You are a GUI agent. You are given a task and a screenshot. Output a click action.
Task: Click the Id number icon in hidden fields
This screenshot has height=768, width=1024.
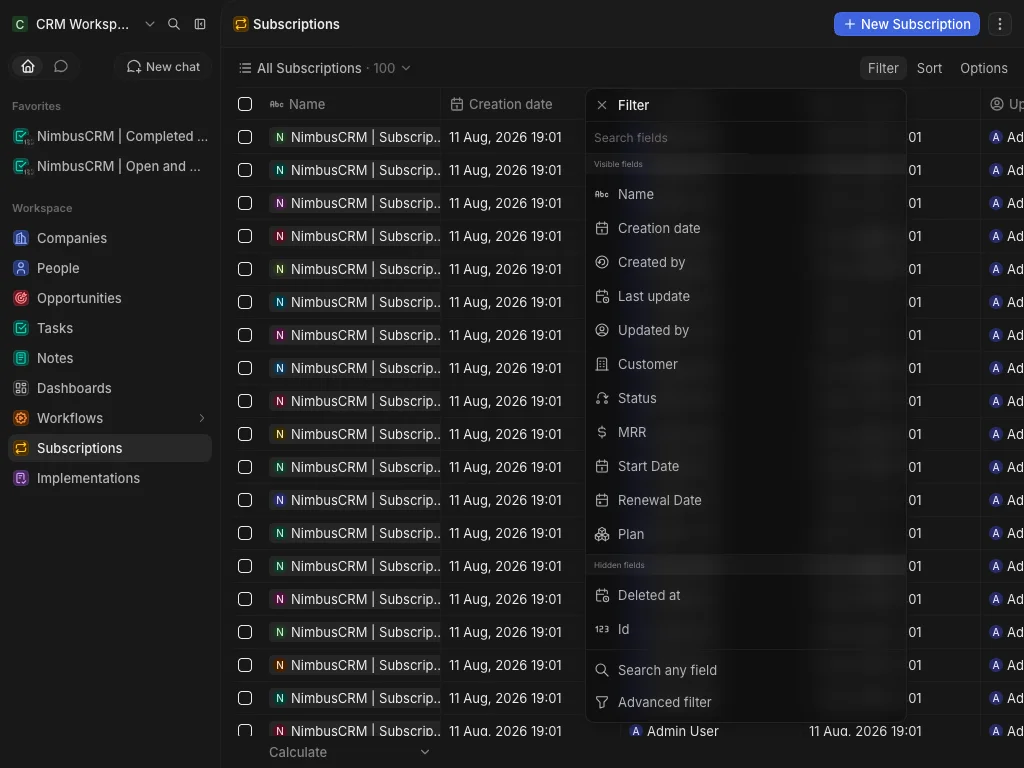(602, 630)
